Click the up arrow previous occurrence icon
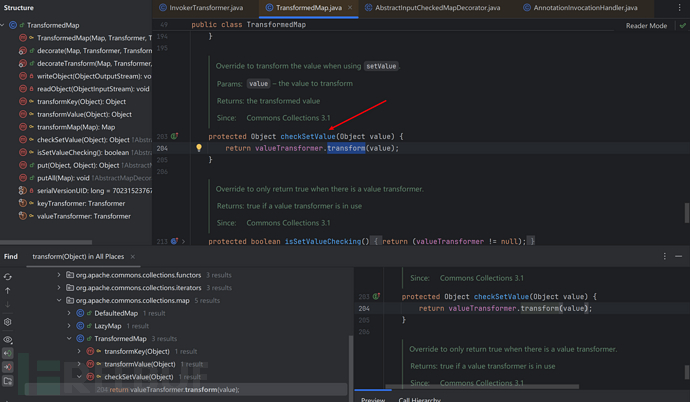This screenshot has width=690, height=402. (8, 291)
